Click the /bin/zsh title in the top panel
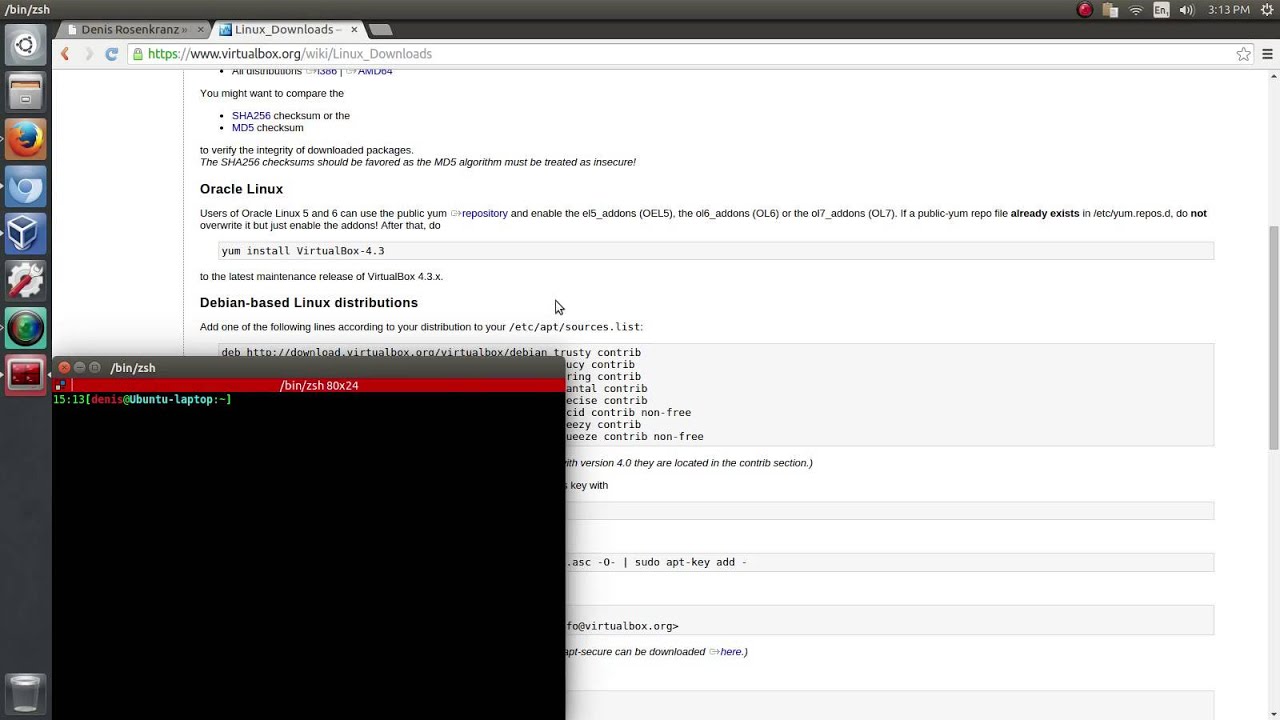The height and width of the screenshot is (720, 1280). (26, 10)
